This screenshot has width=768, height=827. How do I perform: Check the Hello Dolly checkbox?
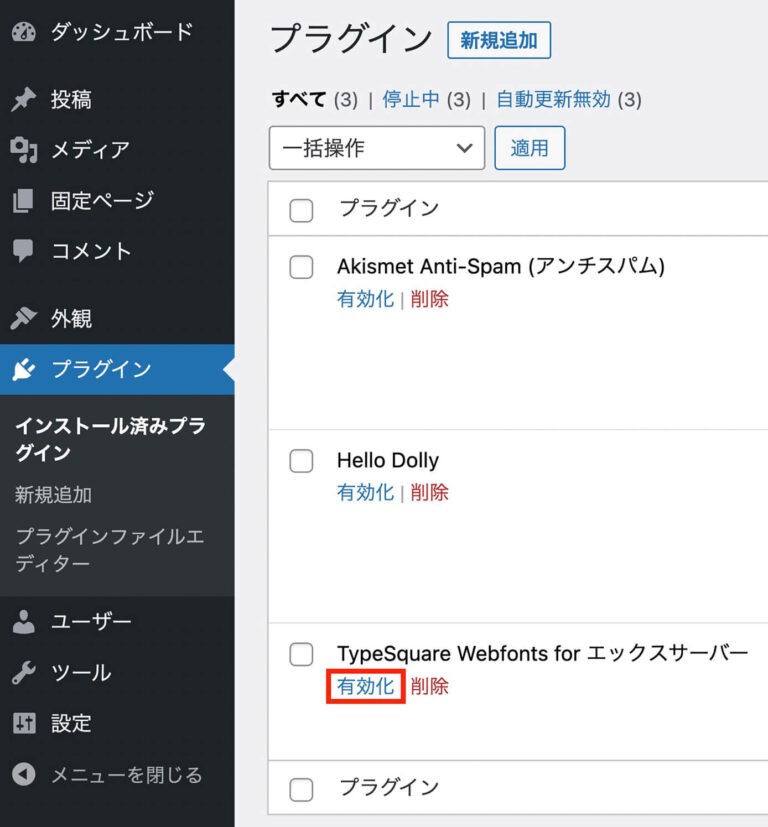pos(300,461)
